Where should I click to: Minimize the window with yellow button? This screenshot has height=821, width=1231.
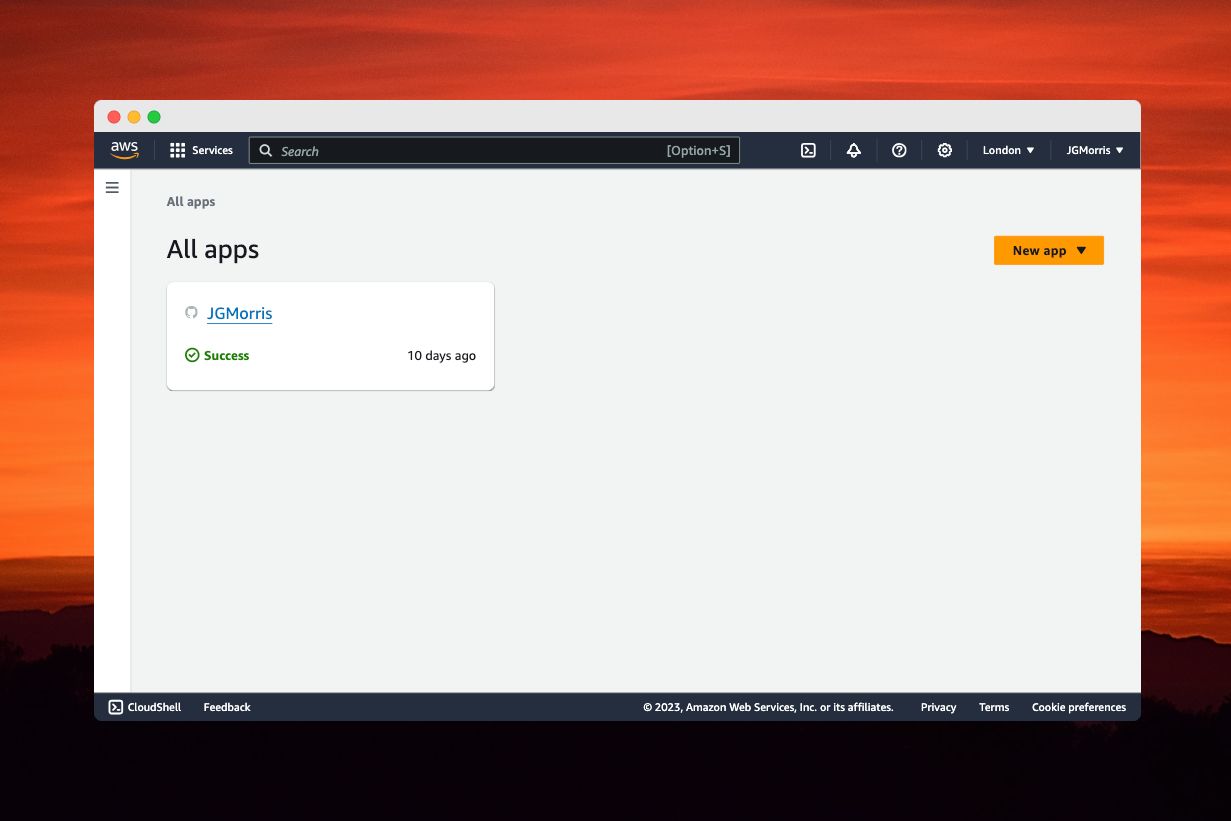[x=134, y=117]
